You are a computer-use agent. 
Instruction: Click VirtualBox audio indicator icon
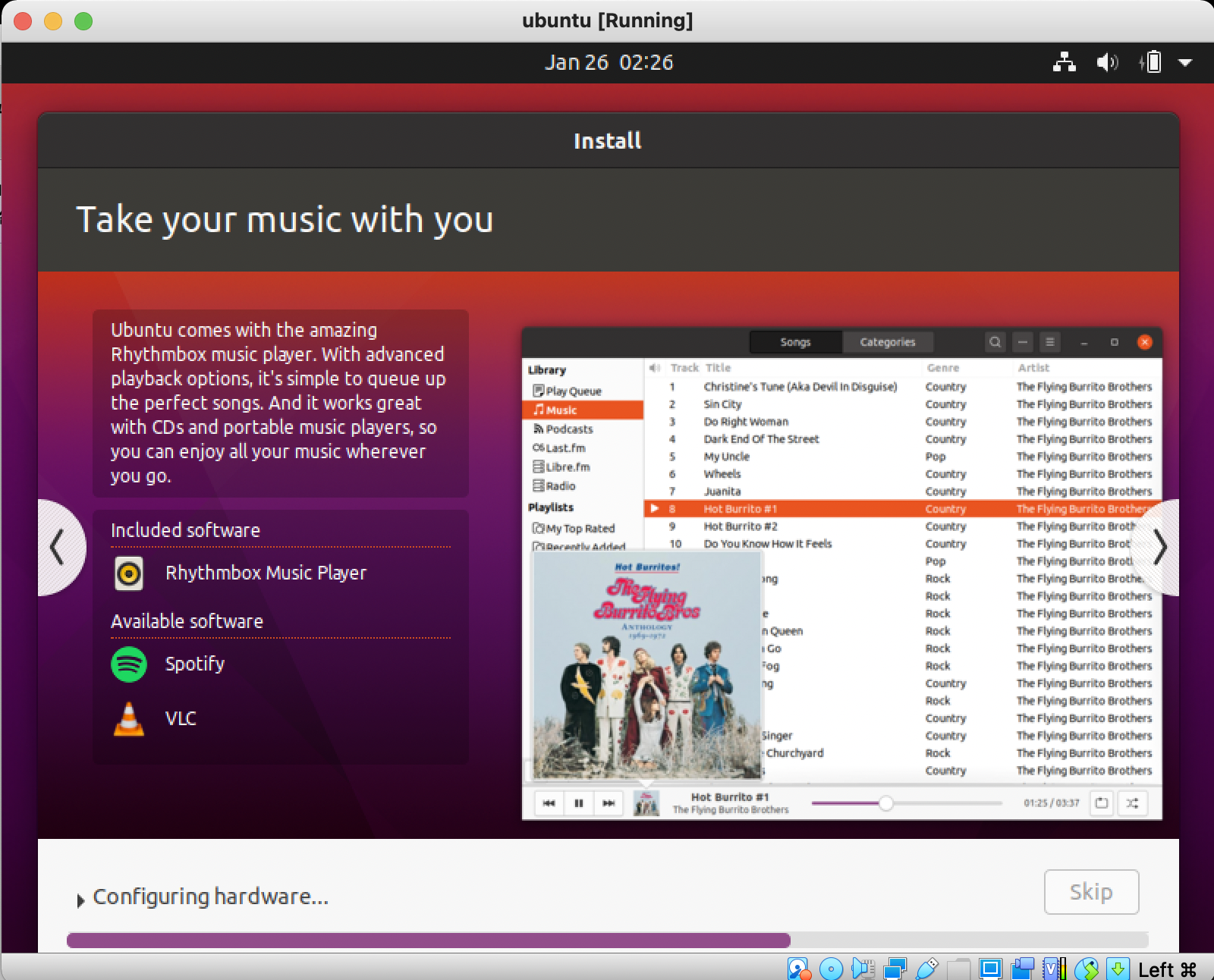863,969
